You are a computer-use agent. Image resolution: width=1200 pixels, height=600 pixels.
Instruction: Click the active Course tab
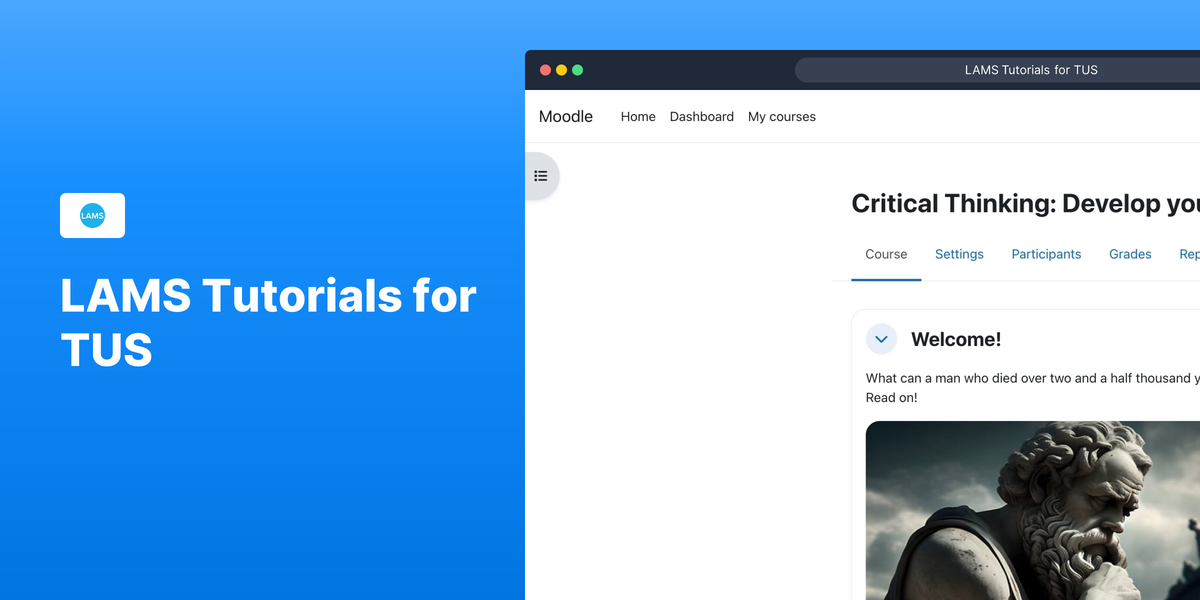pyautogui.click(x=886, y=254)
